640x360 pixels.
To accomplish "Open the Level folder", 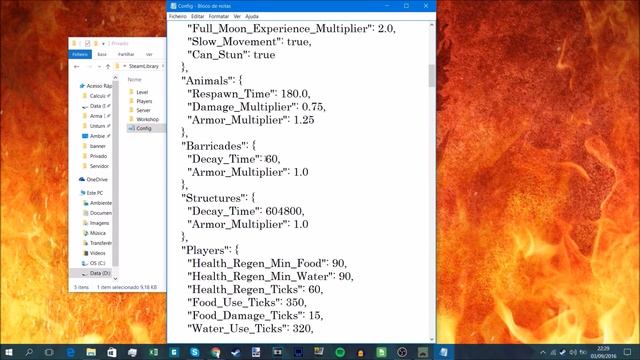I will pyautogui.click(x=142, y=92).
